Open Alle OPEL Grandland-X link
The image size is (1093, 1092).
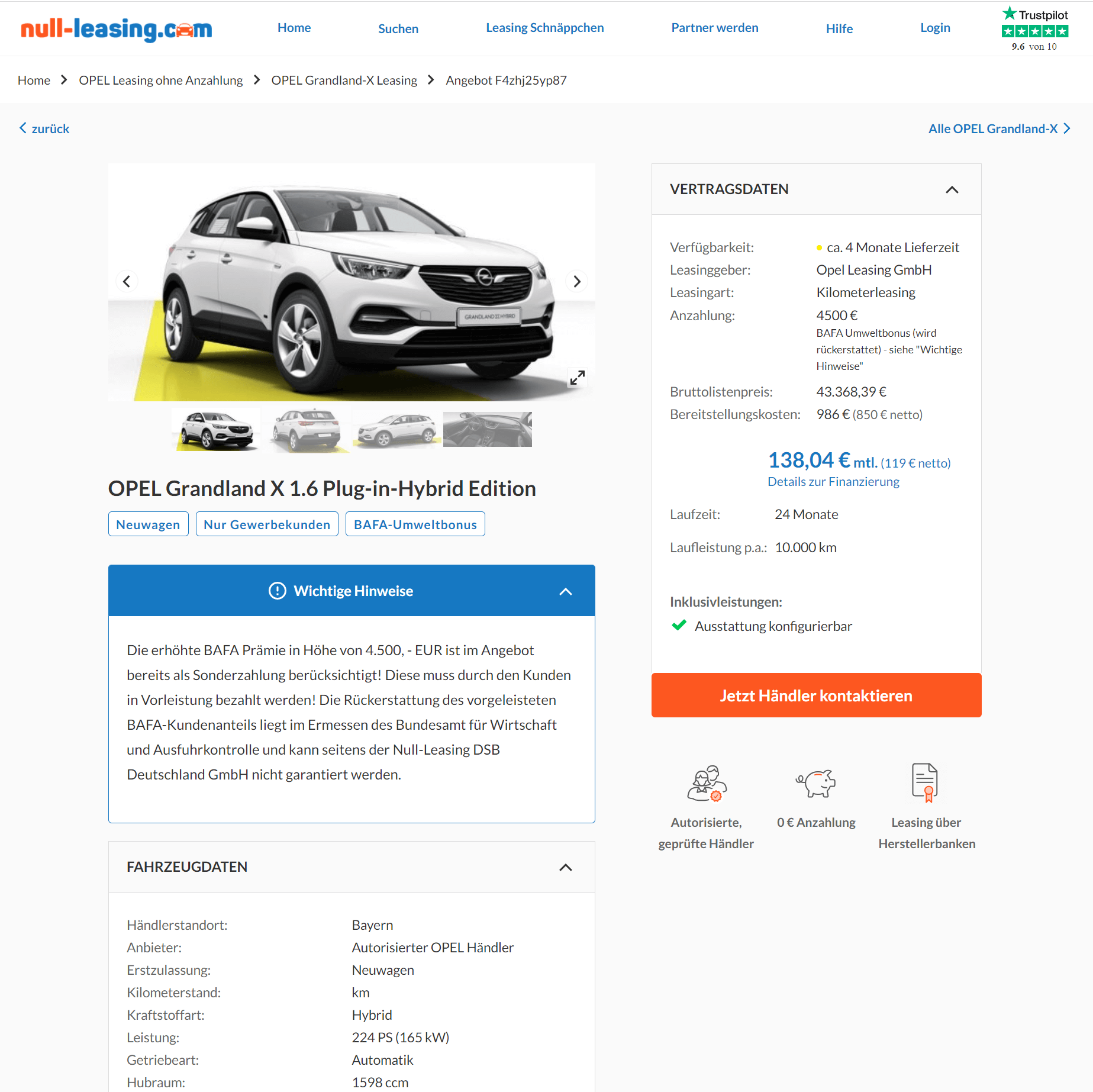pos(999,128)
